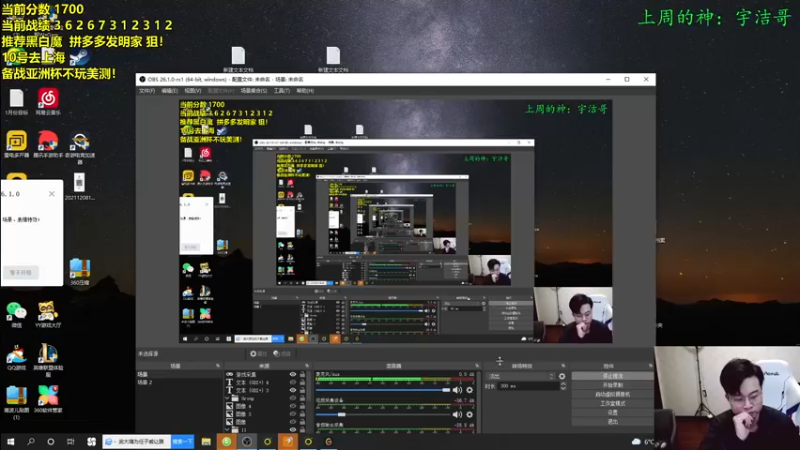The width and height of the screenshot is (800, 450).
Task: Launch the YY游戏大厅 desktop shortcut
Action: (48, 314)
